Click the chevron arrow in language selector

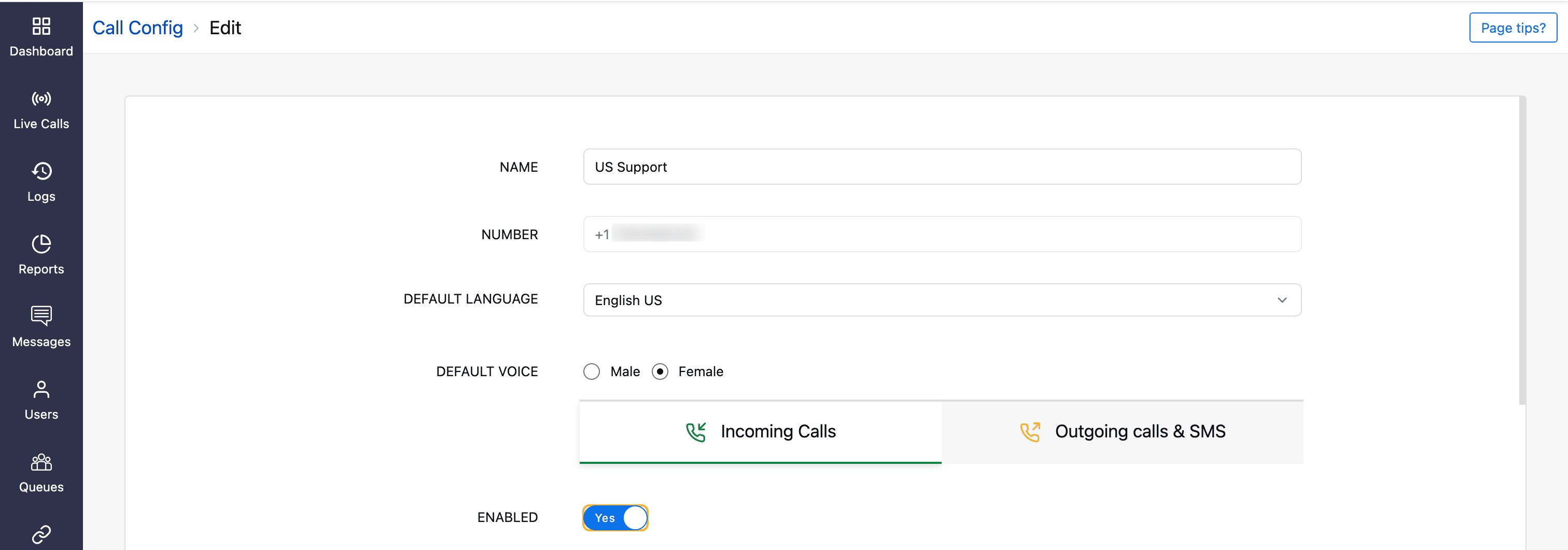1282,300
